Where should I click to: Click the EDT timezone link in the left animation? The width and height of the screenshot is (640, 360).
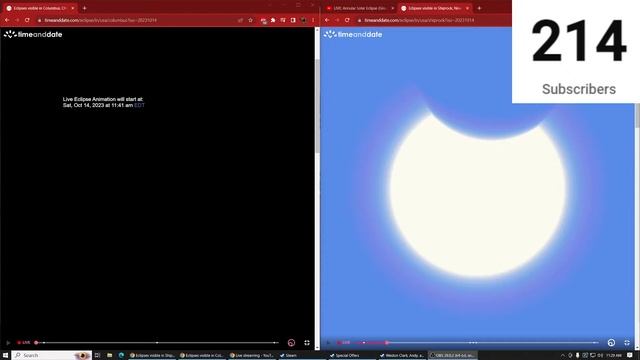pos(139,105)
